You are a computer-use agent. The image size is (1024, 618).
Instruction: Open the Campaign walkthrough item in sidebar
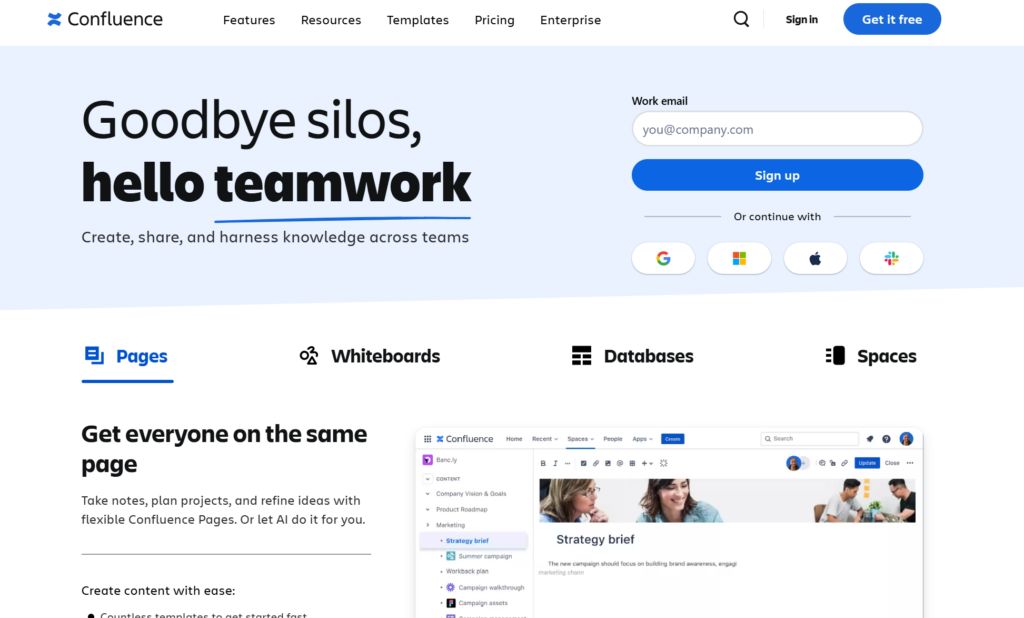(x=485, y=587)
